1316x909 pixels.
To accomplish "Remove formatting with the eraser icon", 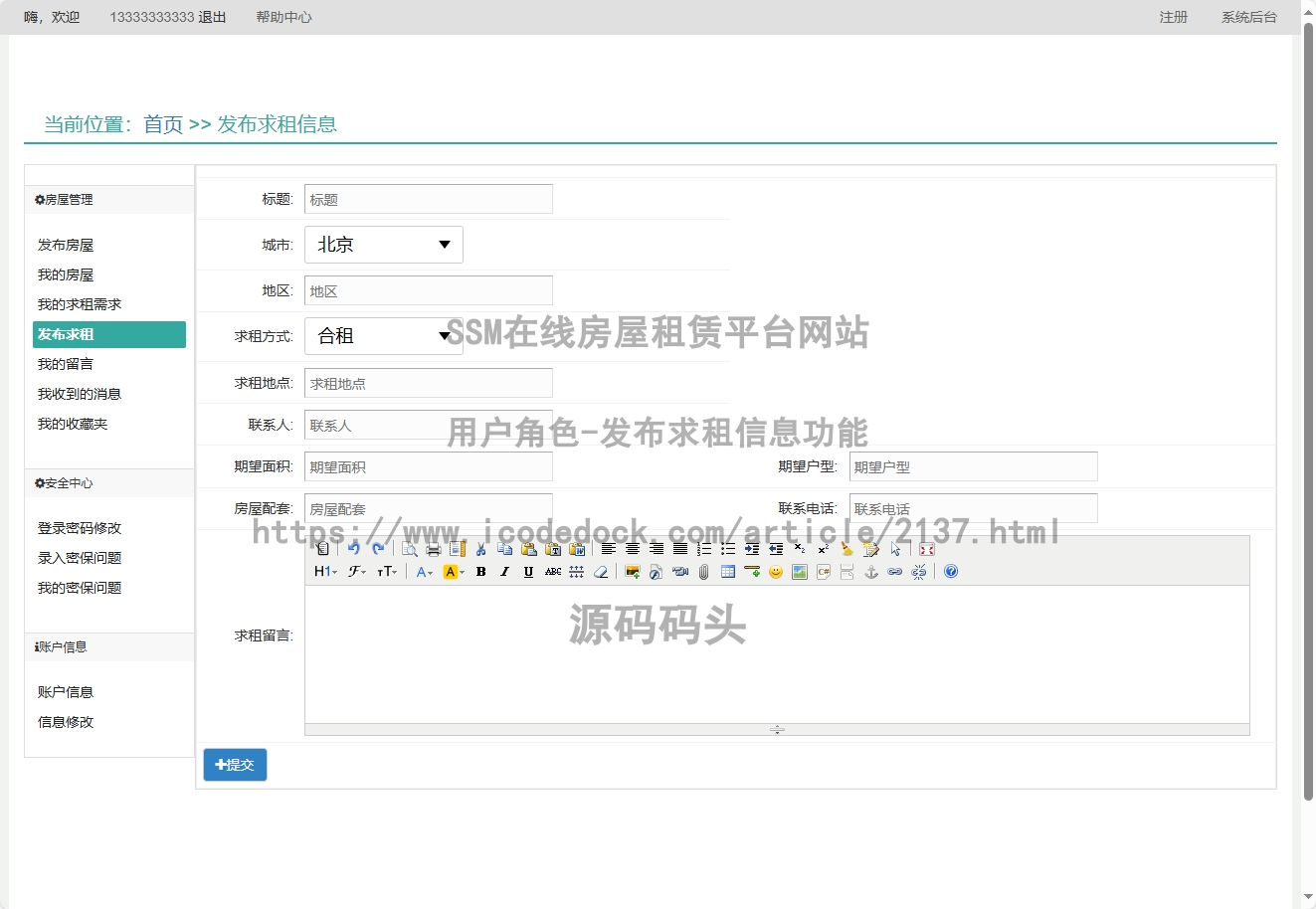I will pyautogui.click(x=601, y=572).
